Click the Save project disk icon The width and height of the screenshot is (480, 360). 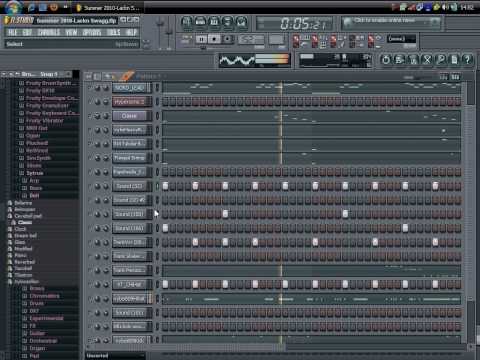399,60
